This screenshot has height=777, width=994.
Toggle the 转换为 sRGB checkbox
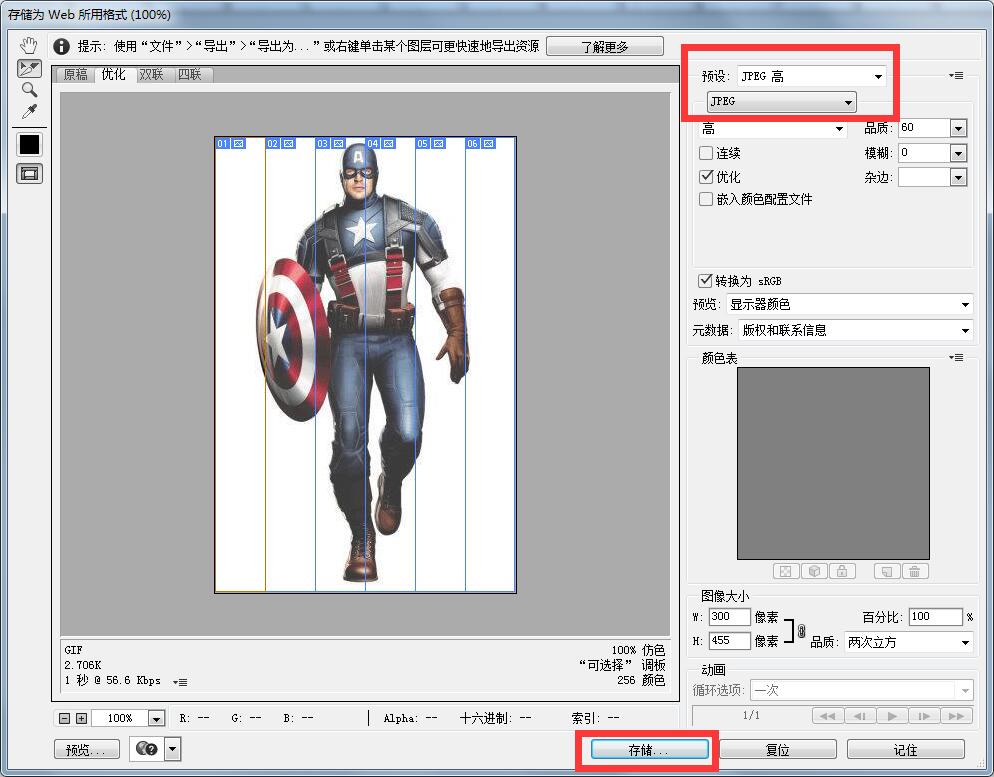pos(706,280)
